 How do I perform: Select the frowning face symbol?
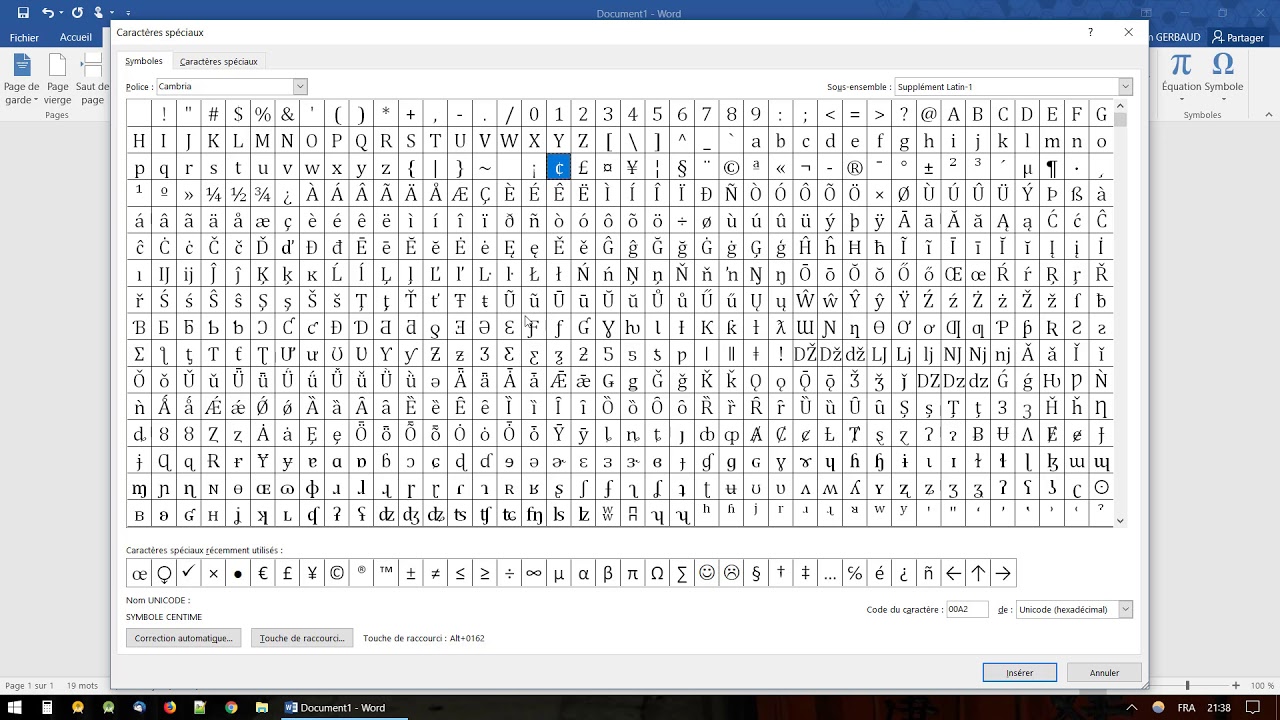click(731, 573)
